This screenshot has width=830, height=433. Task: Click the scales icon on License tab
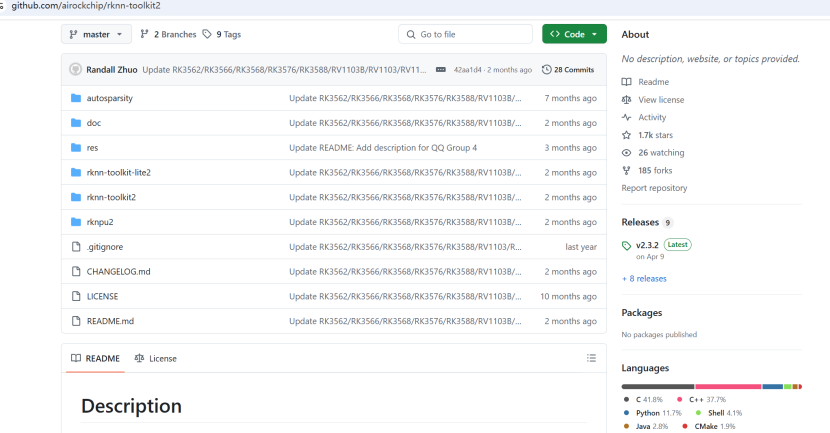139,358
